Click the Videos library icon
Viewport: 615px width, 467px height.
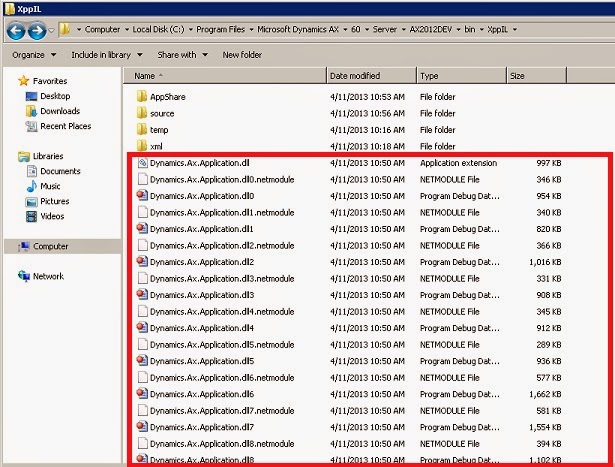31,216
